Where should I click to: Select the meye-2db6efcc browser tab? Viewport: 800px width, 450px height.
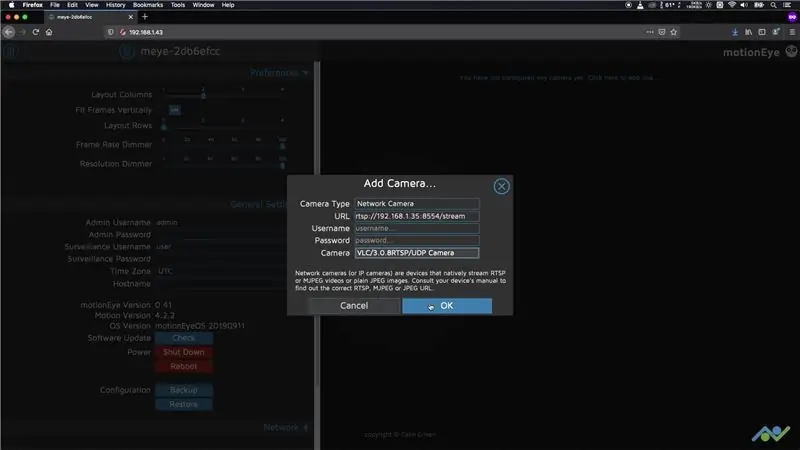pyautogui.click(x=89, y=17)
